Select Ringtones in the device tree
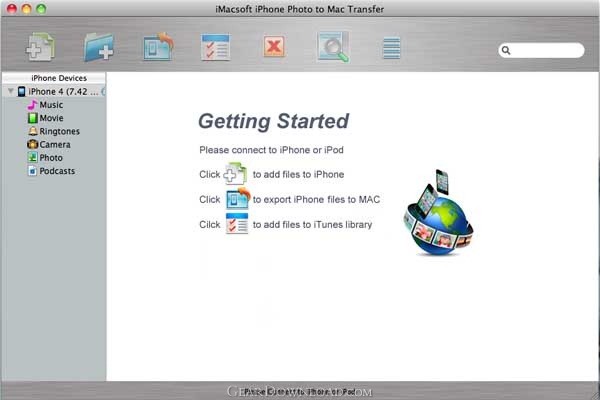600x400 pixels. click(x=59, y=131)
